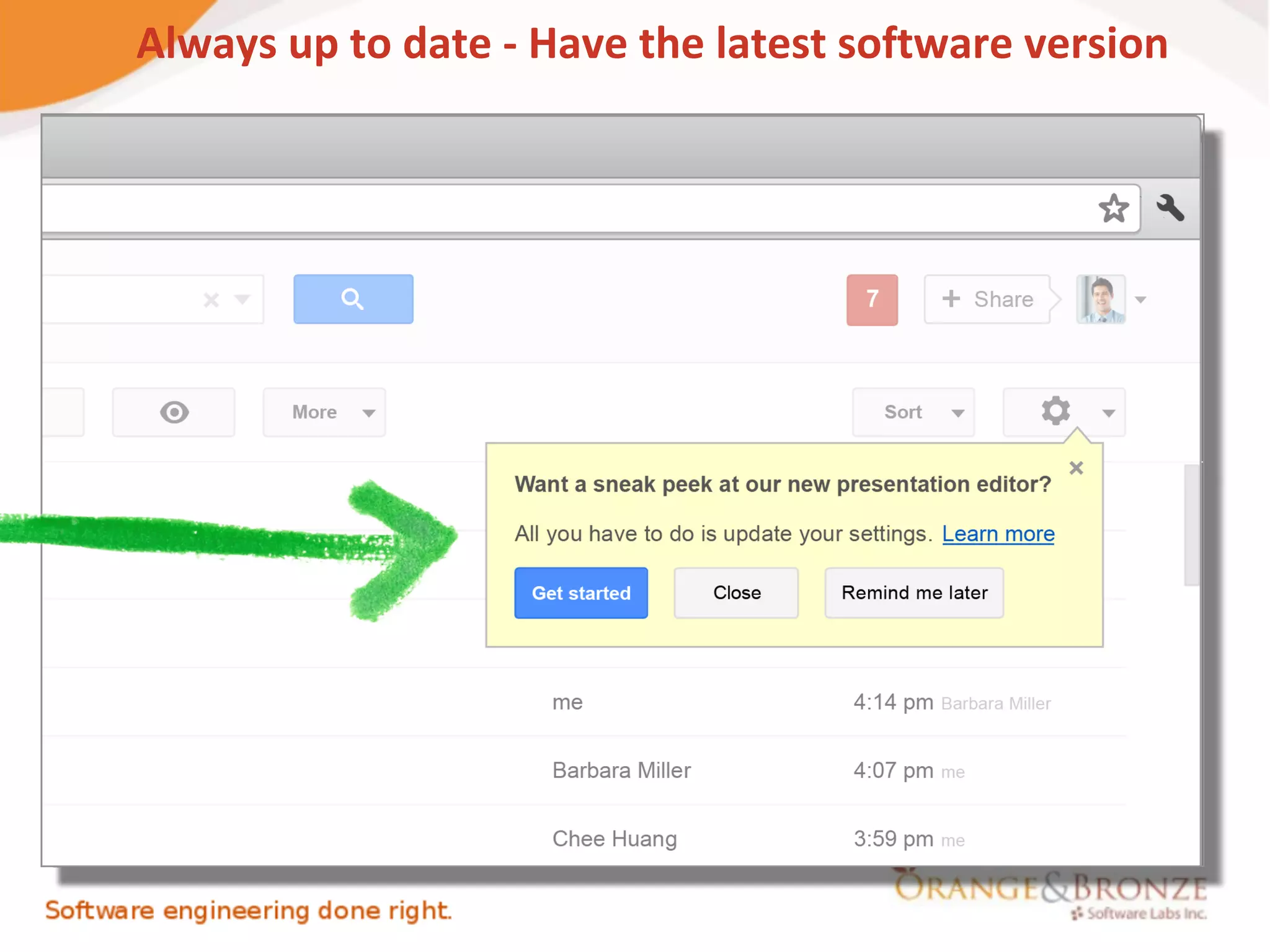The height and width of the screenshot is (952, 1270).
Task: Expand search options dropdown arrow
Action: [242, 300]
